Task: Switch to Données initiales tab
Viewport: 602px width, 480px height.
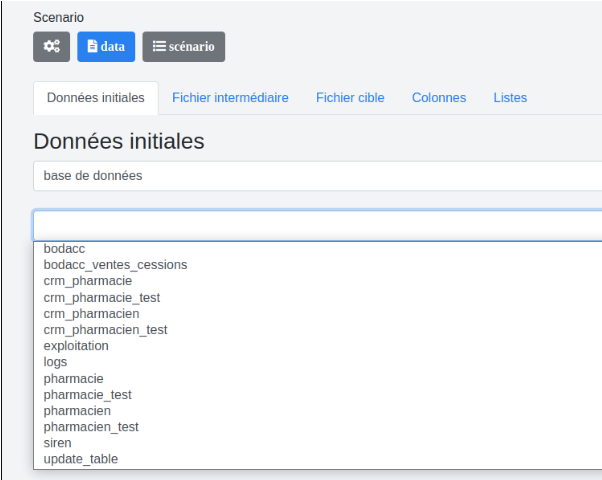Action: (96, 98)
